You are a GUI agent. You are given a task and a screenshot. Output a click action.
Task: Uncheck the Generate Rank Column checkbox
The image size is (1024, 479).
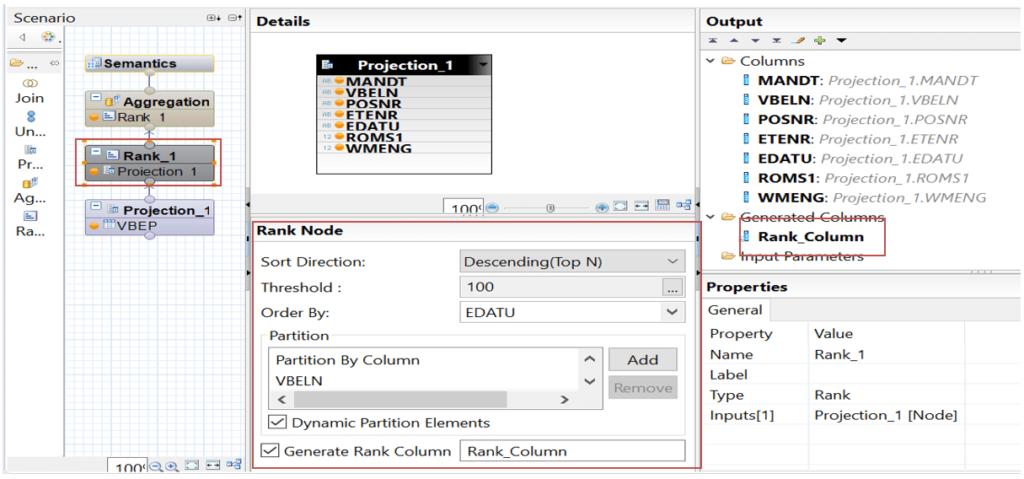269,451
